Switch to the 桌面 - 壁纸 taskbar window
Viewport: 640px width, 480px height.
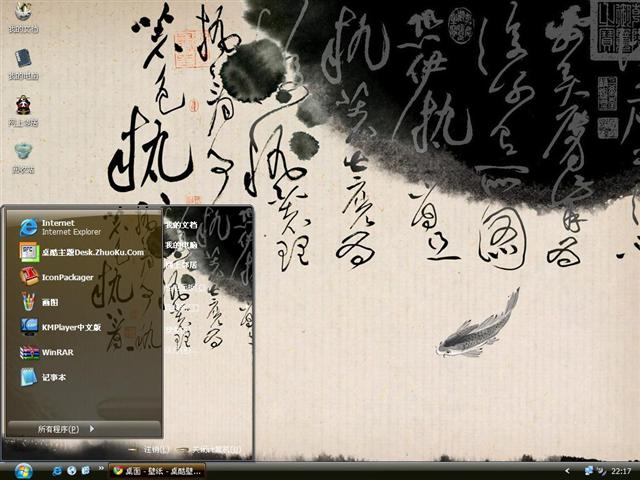(157, 471)
